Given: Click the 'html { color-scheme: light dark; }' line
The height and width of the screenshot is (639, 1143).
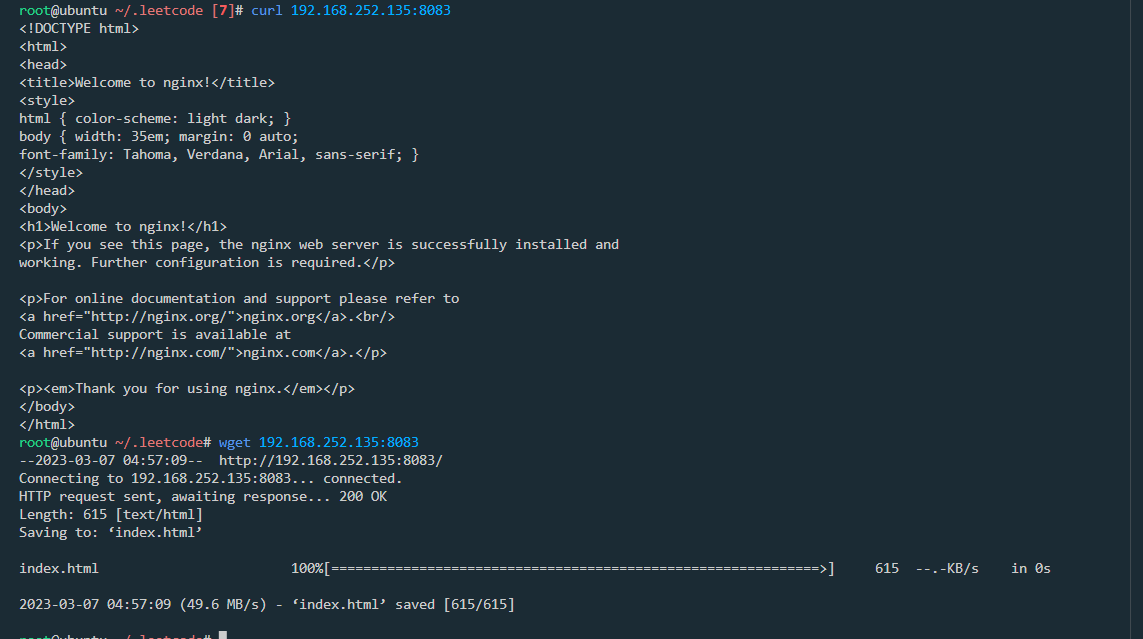Looking at the screenshot, I should point(155,118).
